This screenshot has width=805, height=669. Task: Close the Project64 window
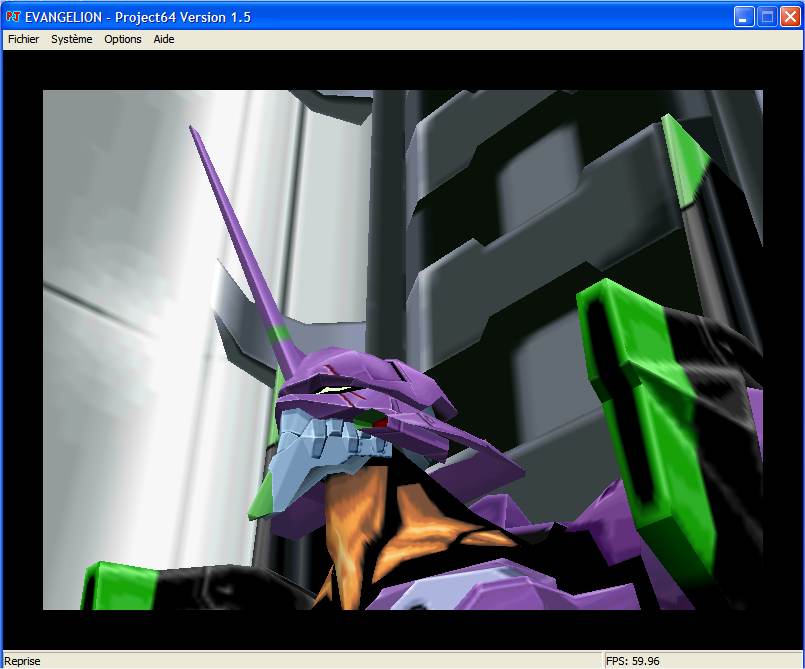click(790, 17)
